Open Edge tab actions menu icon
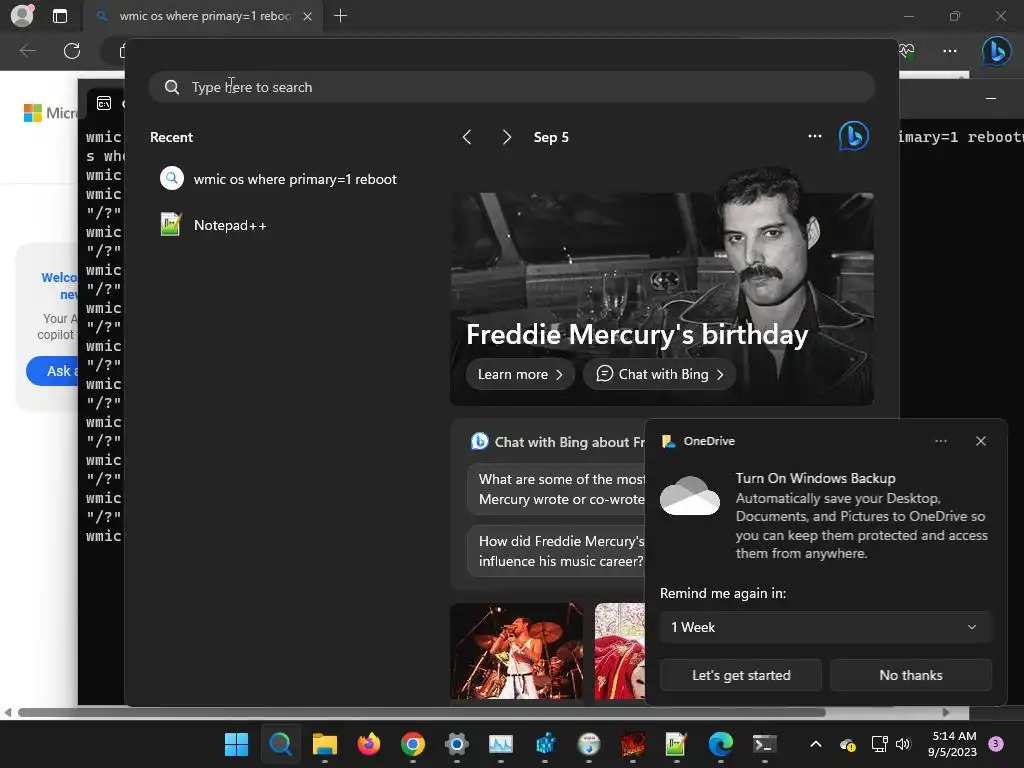 [59, 16]
